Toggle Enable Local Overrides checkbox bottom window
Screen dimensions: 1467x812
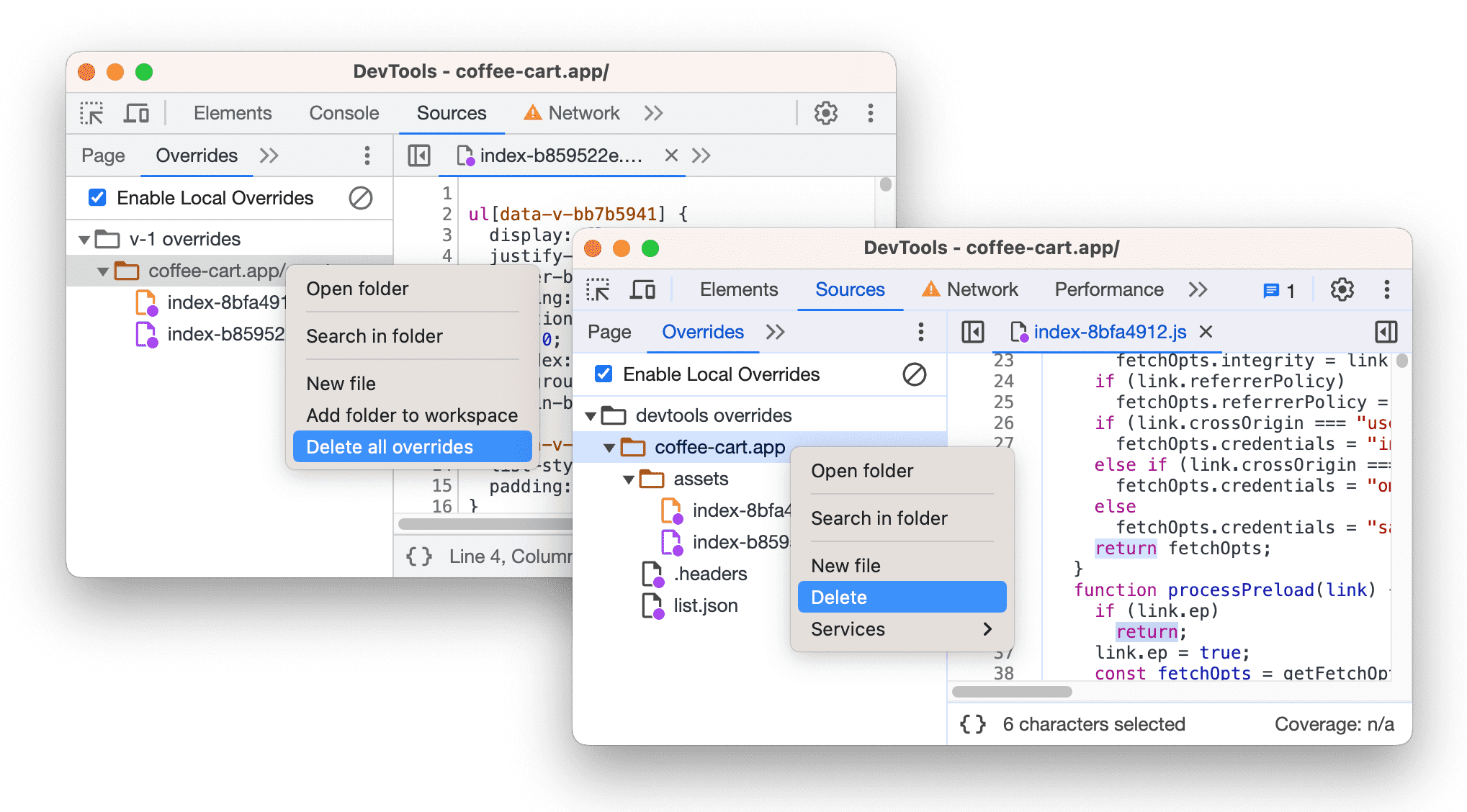(x=601, y=374)
